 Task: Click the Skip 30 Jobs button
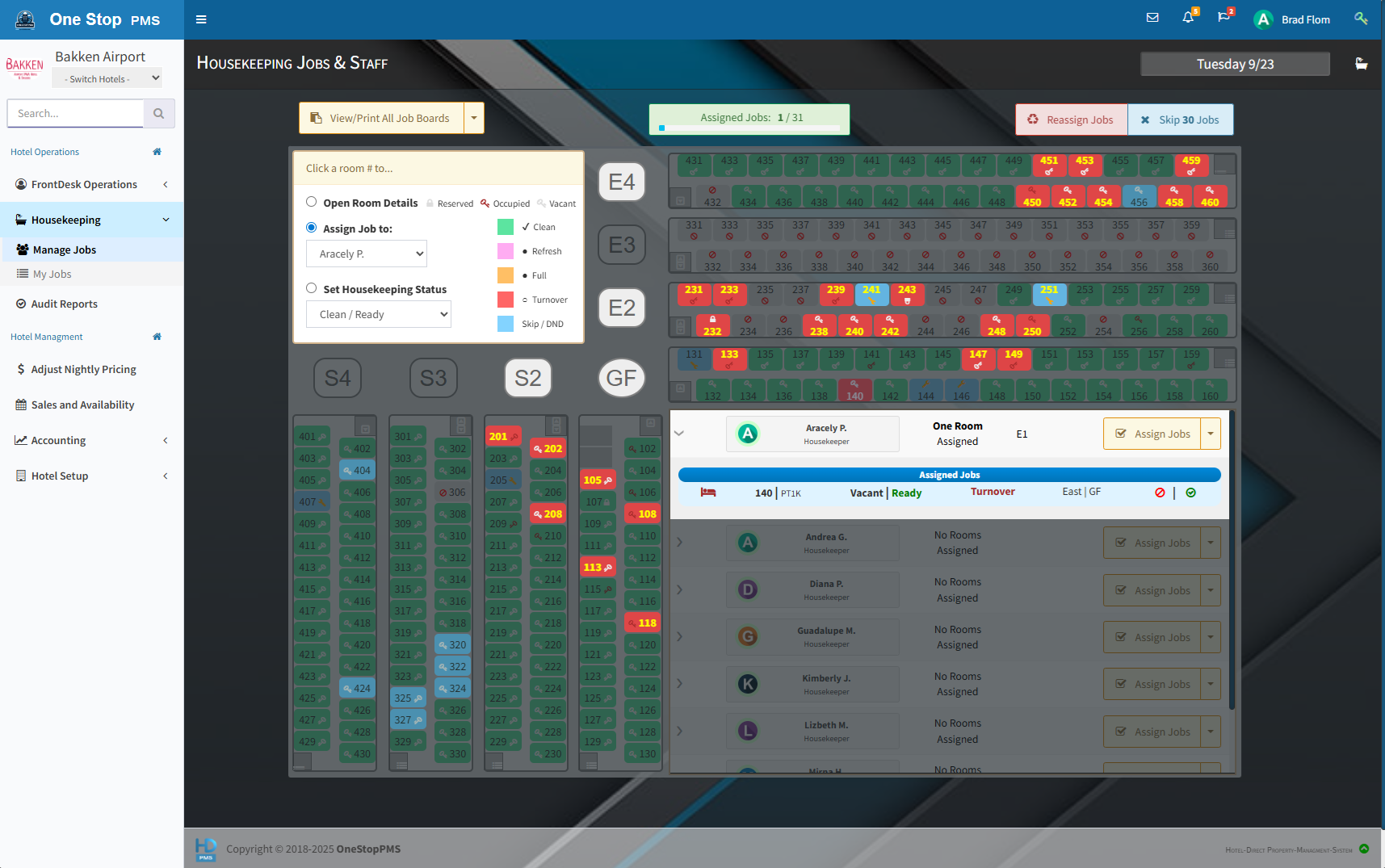tap(1181, 120)
